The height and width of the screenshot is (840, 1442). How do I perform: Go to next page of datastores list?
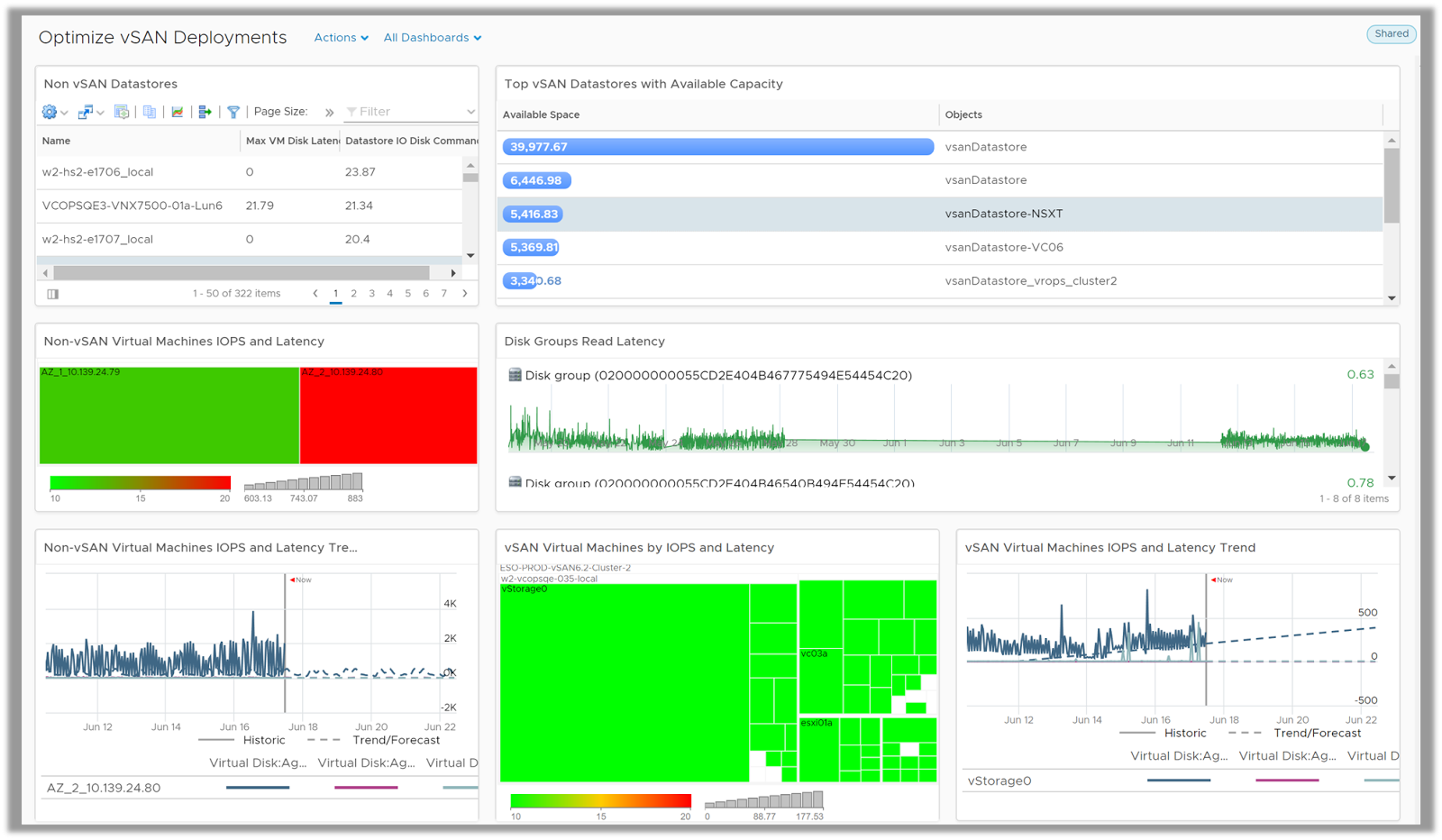click(465, 293)
